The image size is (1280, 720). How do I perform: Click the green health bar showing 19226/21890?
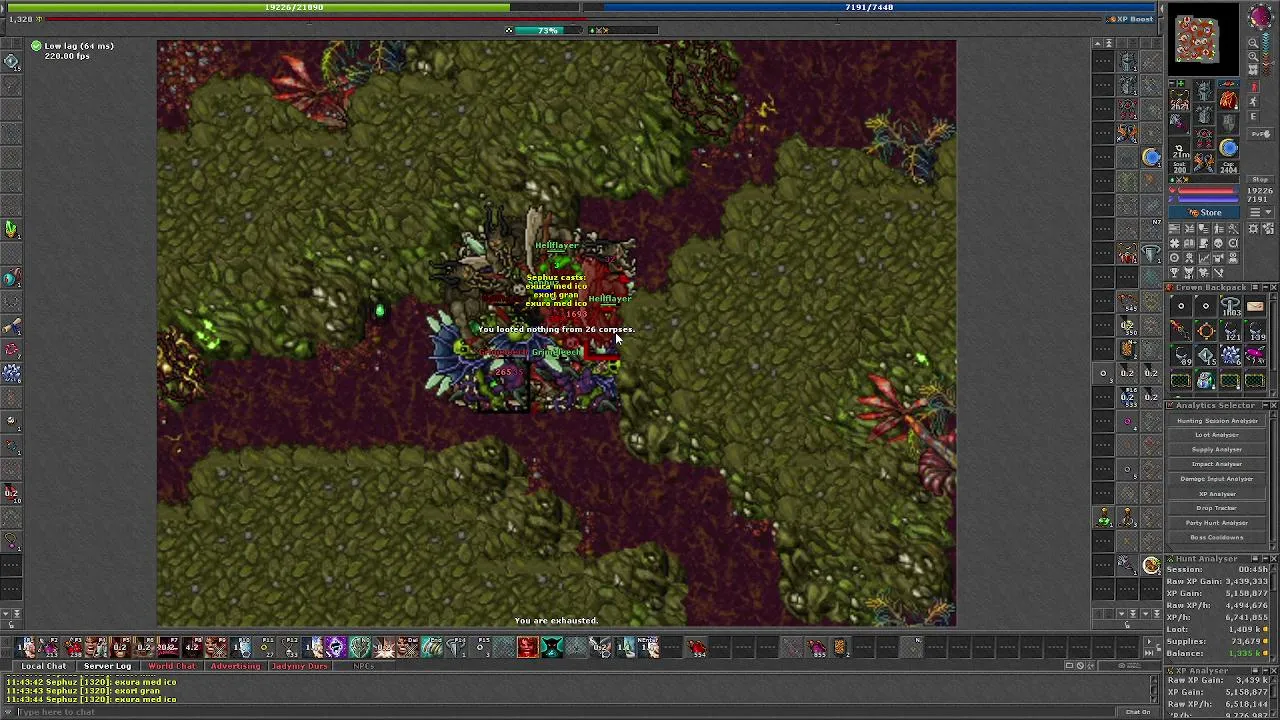pos(294,7)
